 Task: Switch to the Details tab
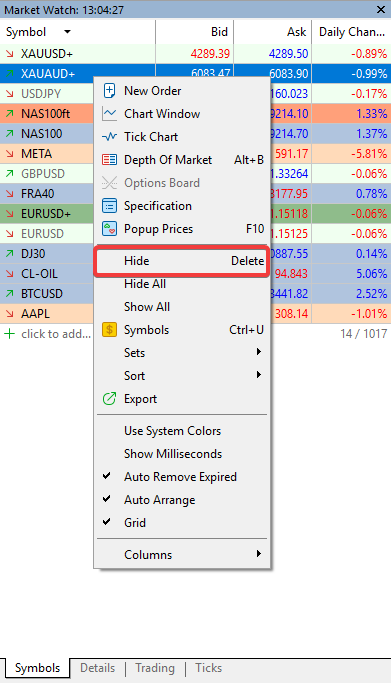pos(98,668)
